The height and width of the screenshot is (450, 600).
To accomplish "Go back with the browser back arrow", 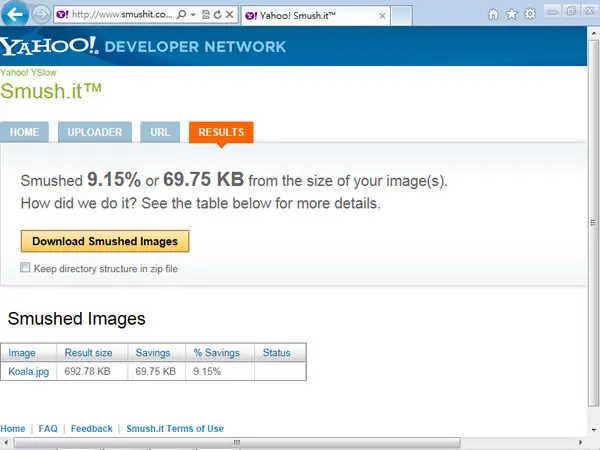I will pos(15,15).
